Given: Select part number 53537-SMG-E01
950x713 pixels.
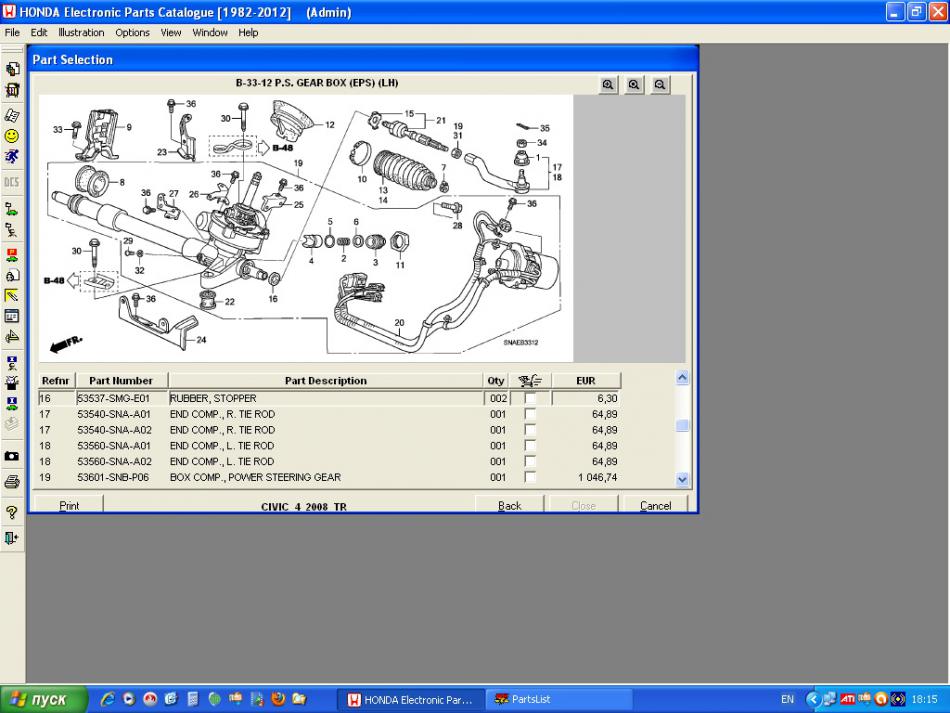Looking at the screenshot, I should coord(114,398).
